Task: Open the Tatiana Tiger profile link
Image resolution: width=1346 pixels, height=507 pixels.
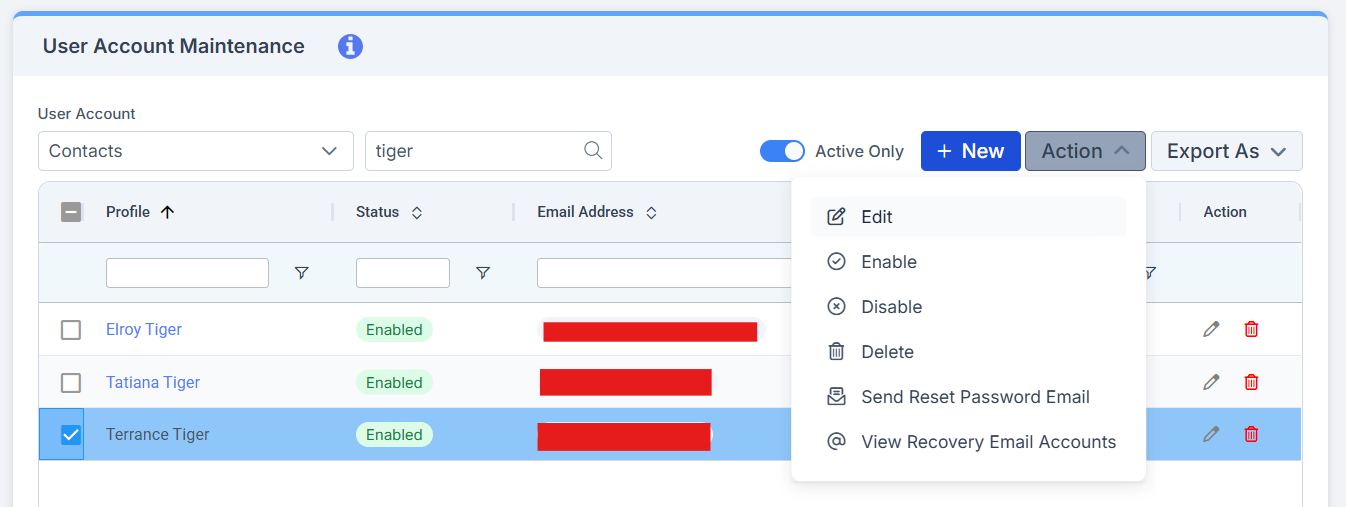Action: 153,382
